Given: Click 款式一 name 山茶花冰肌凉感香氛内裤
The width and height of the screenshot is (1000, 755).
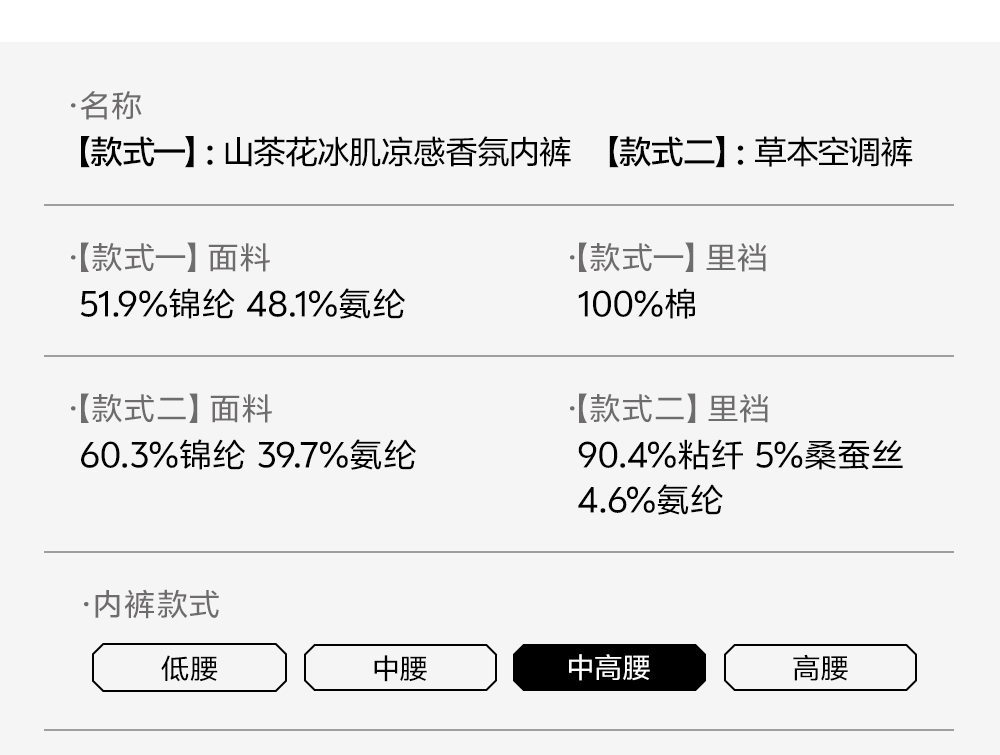Looking at the screenshot, I should (x=397, y=152).
